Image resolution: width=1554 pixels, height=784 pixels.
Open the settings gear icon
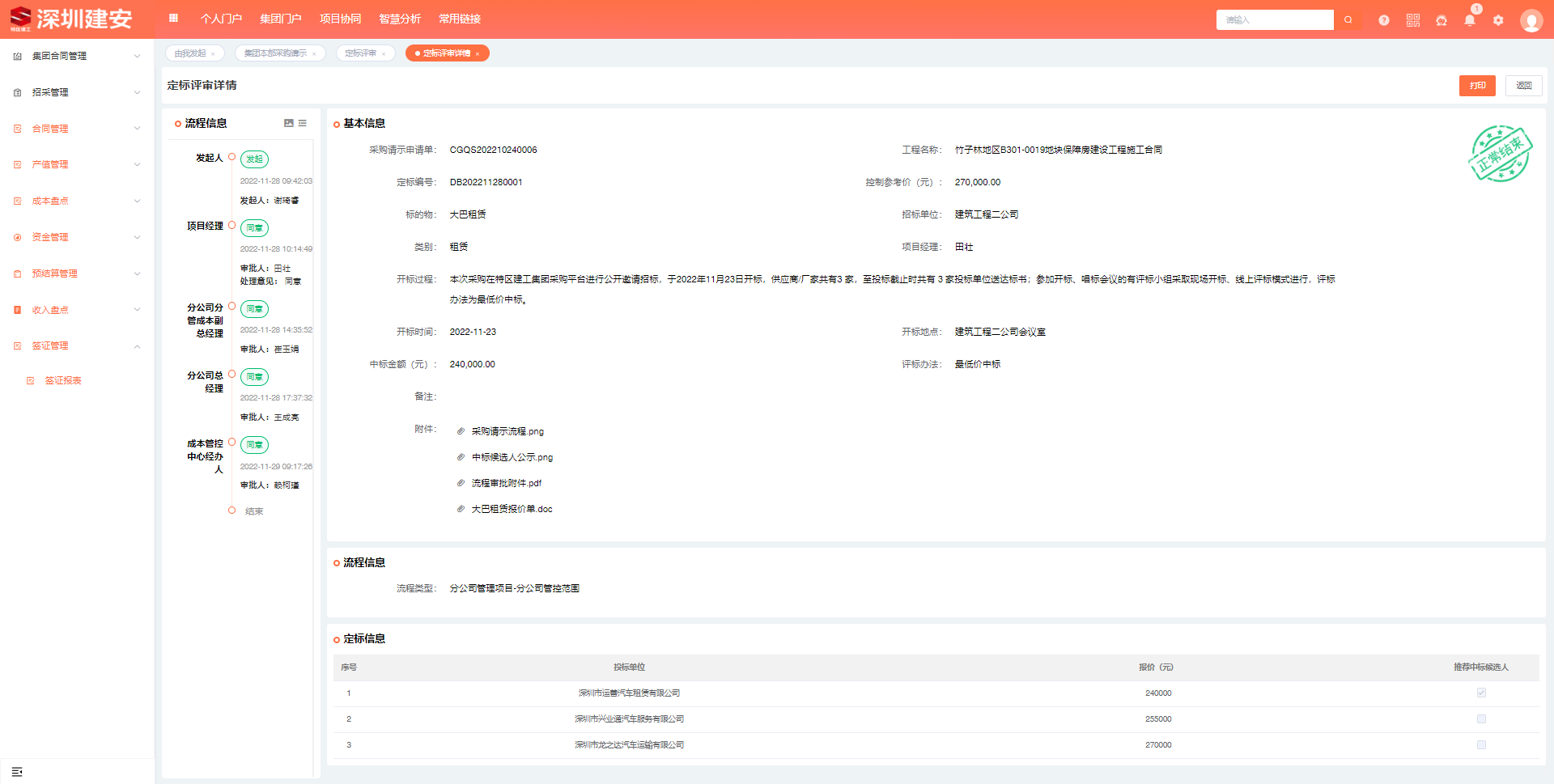coord(1498,20)
